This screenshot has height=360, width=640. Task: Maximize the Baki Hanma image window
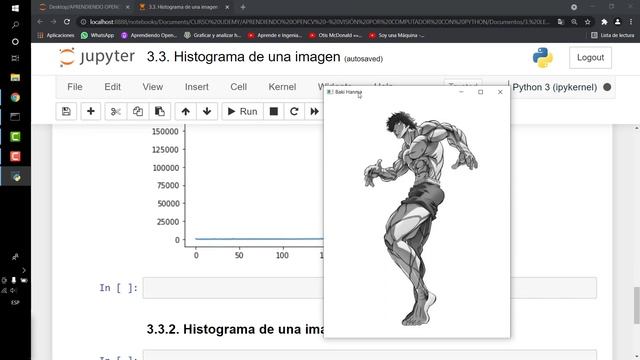(x=480, y=92)
